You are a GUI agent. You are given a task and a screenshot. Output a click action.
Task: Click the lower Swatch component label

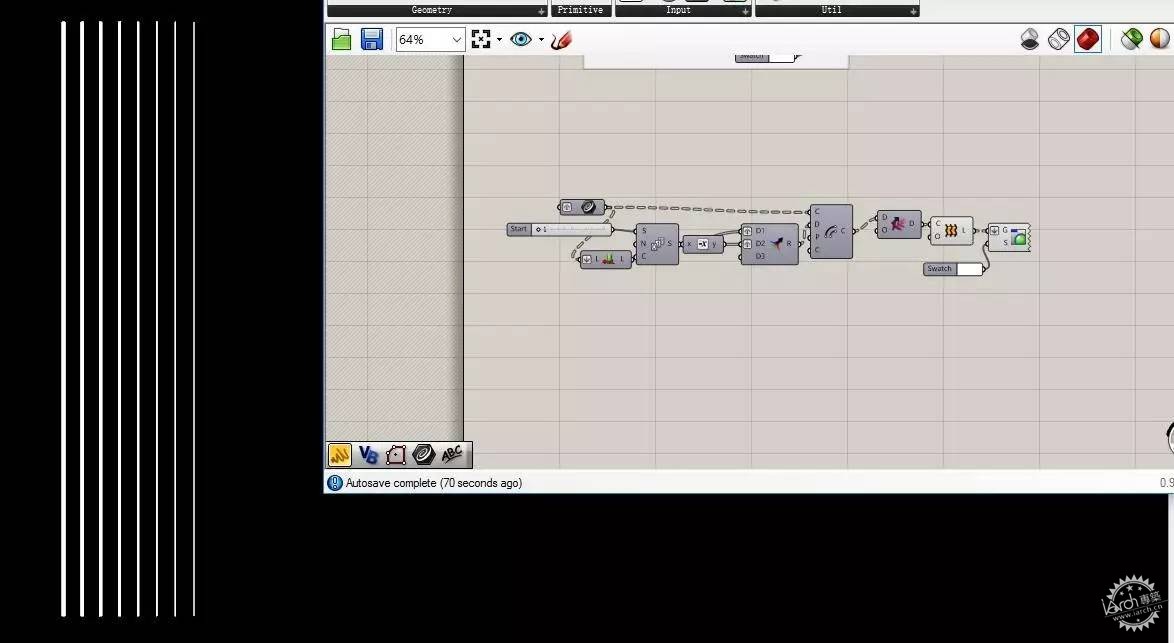tap(940, 269)
